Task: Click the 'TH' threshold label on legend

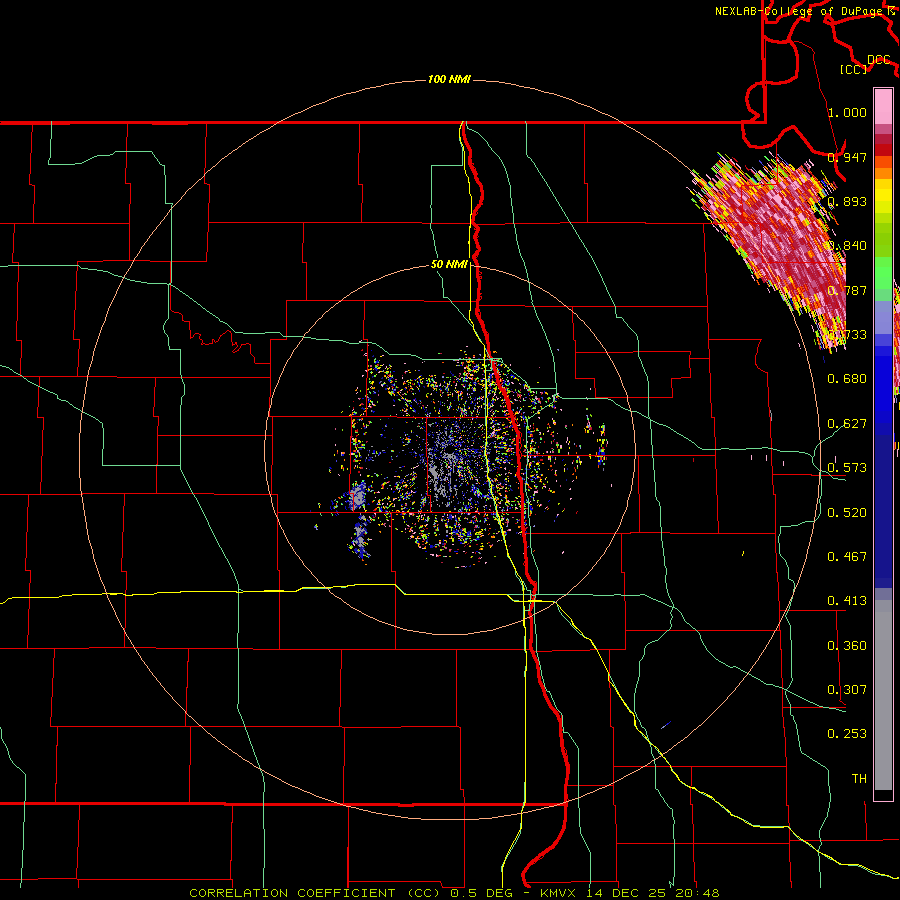Action: click(859, 779)
